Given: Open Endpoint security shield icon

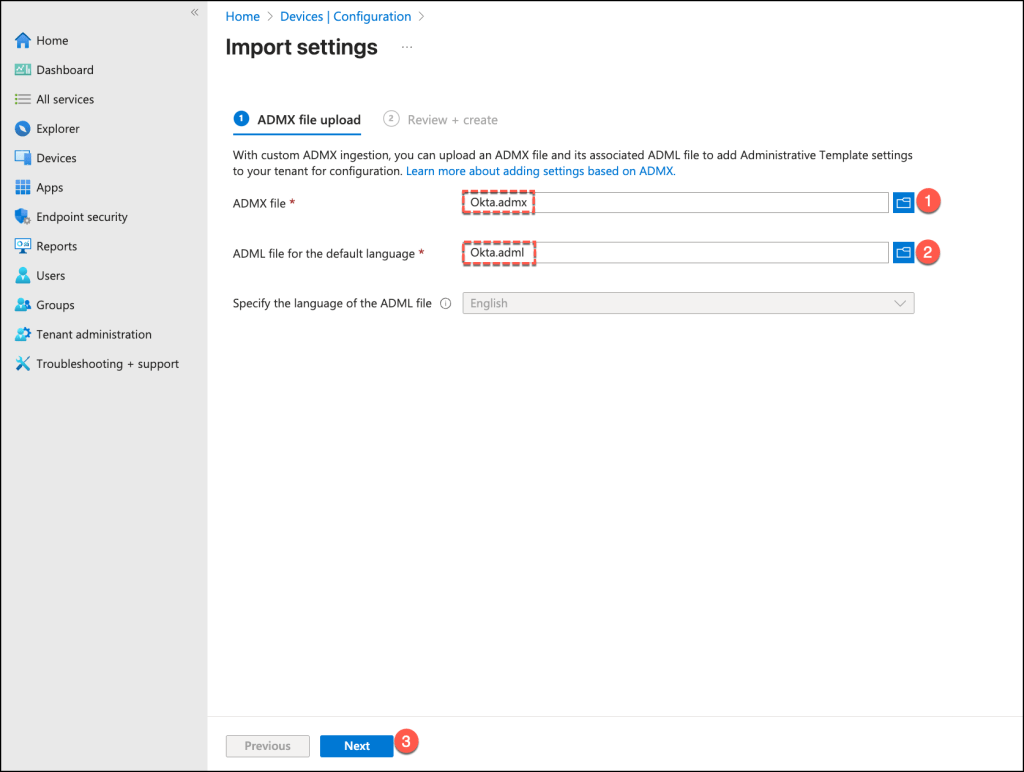Looking at the screenshot, I should pos(23,217).
